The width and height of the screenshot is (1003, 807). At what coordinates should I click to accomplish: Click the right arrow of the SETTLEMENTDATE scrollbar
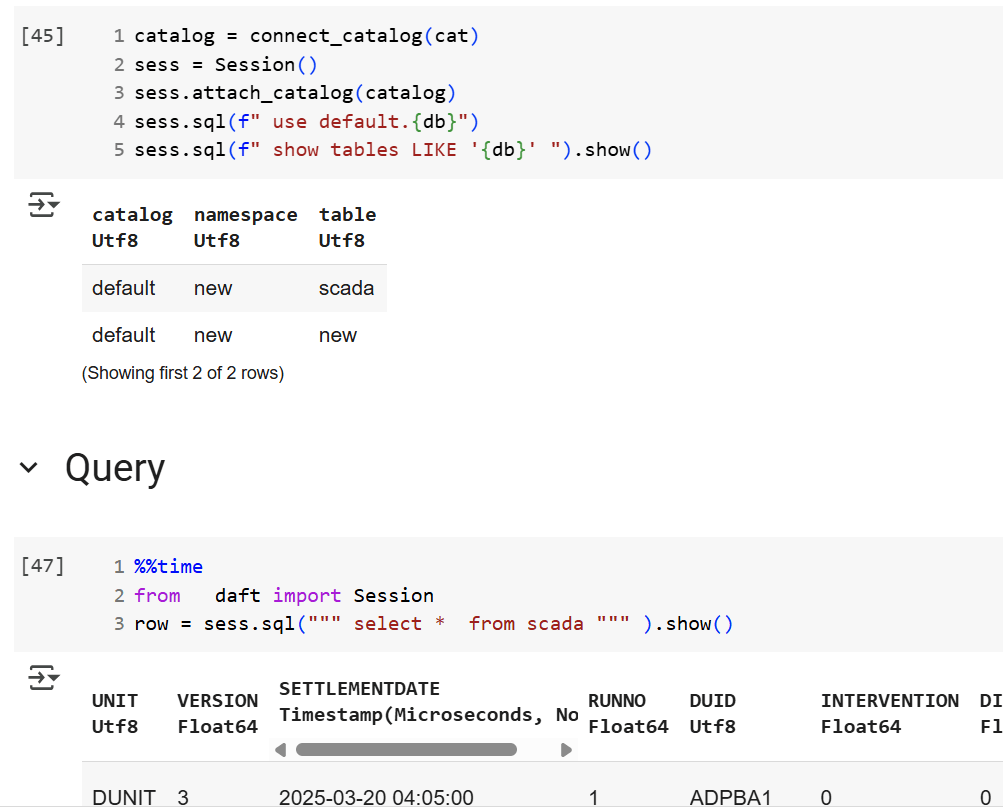click(x=566, y=750)
